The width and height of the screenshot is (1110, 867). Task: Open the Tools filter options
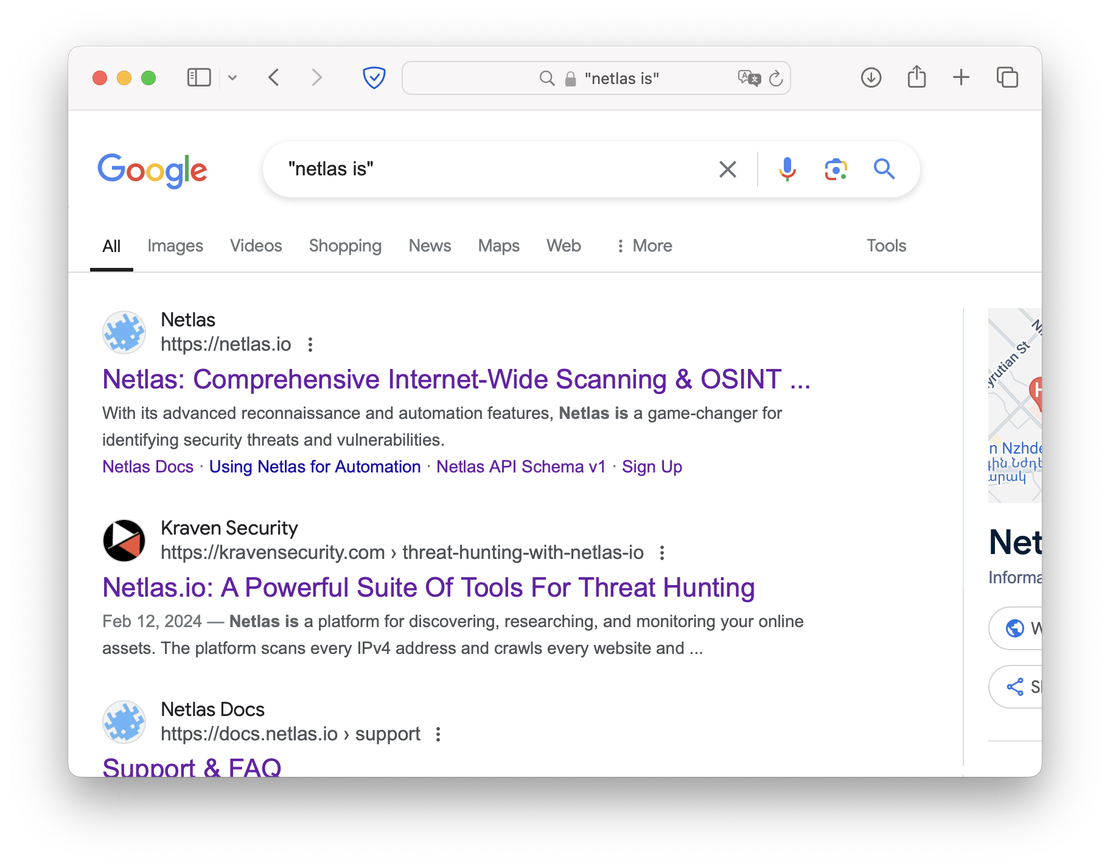pos(886,246)
